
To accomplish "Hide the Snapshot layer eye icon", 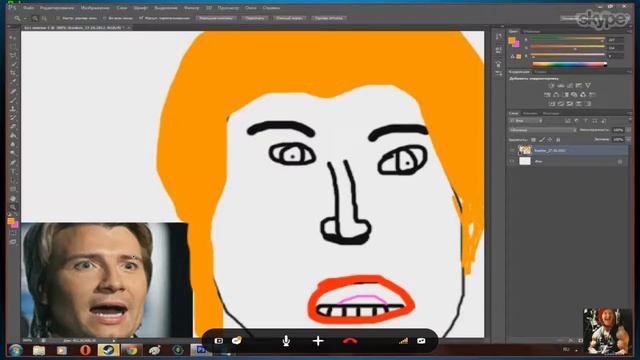I will pos(512,150).
